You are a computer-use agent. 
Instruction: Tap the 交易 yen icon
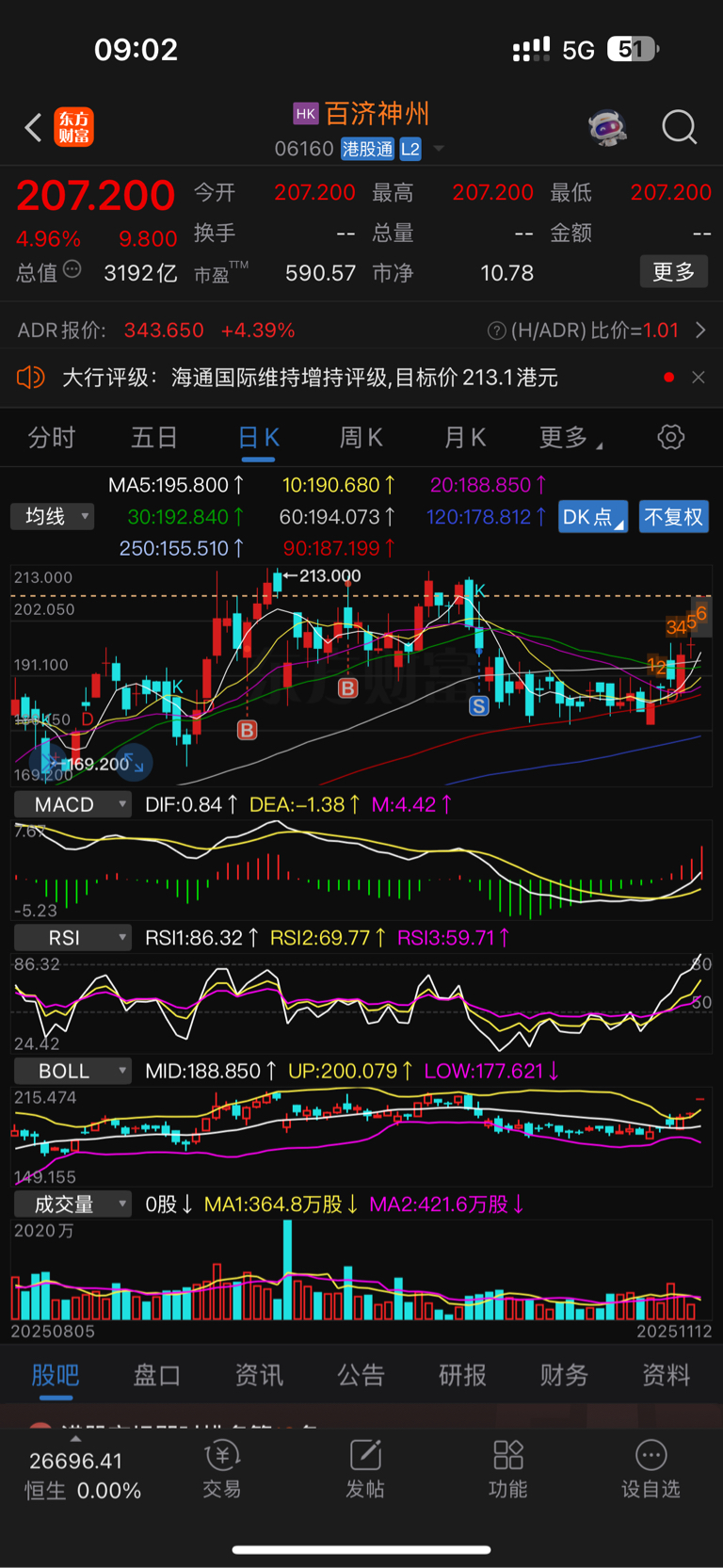(222, 1455)
